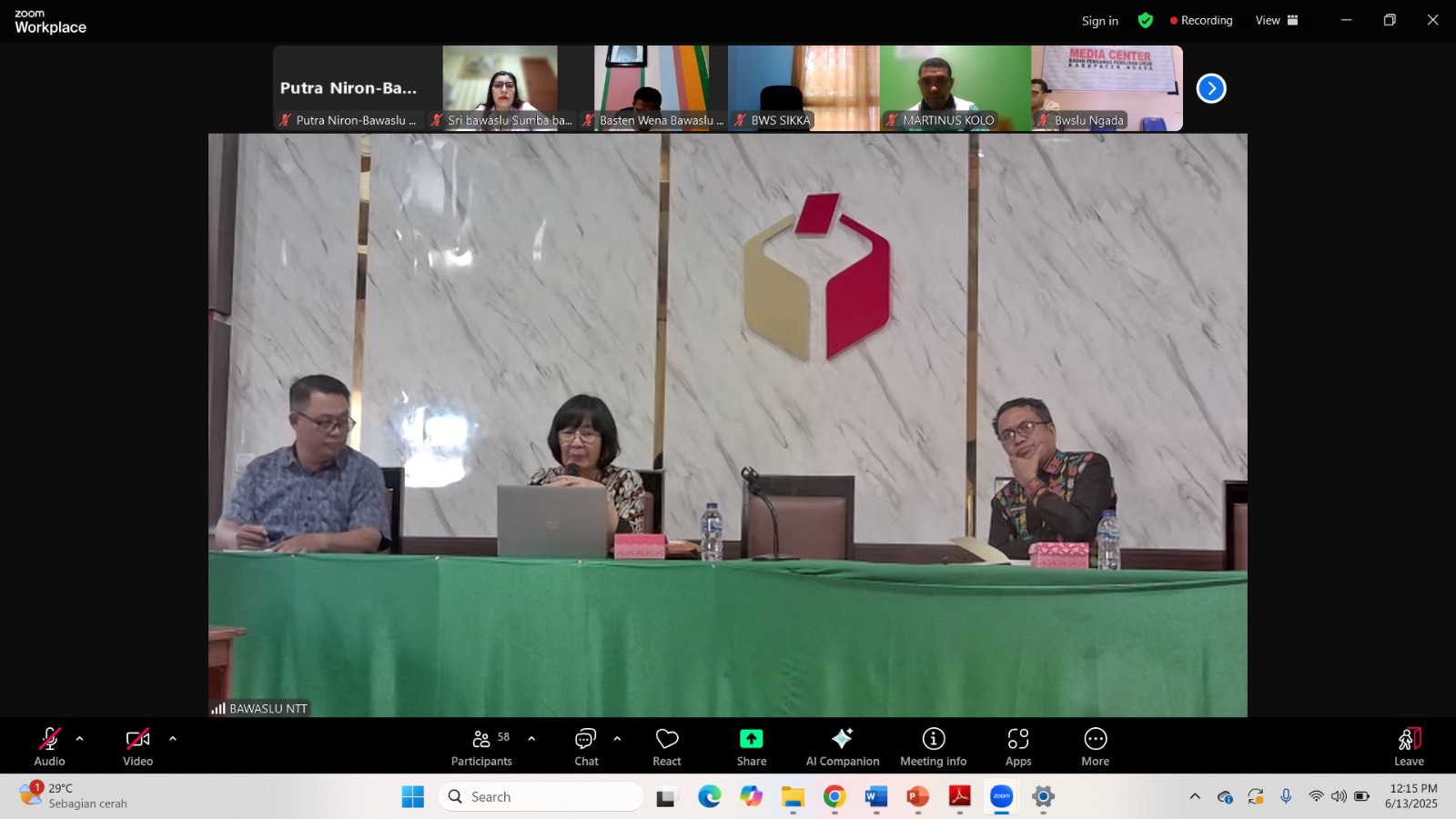Image resolution: width=1456 pixels, height=819 pixels.
Task: Show next participants with blue arrow
Action: 1210,88
